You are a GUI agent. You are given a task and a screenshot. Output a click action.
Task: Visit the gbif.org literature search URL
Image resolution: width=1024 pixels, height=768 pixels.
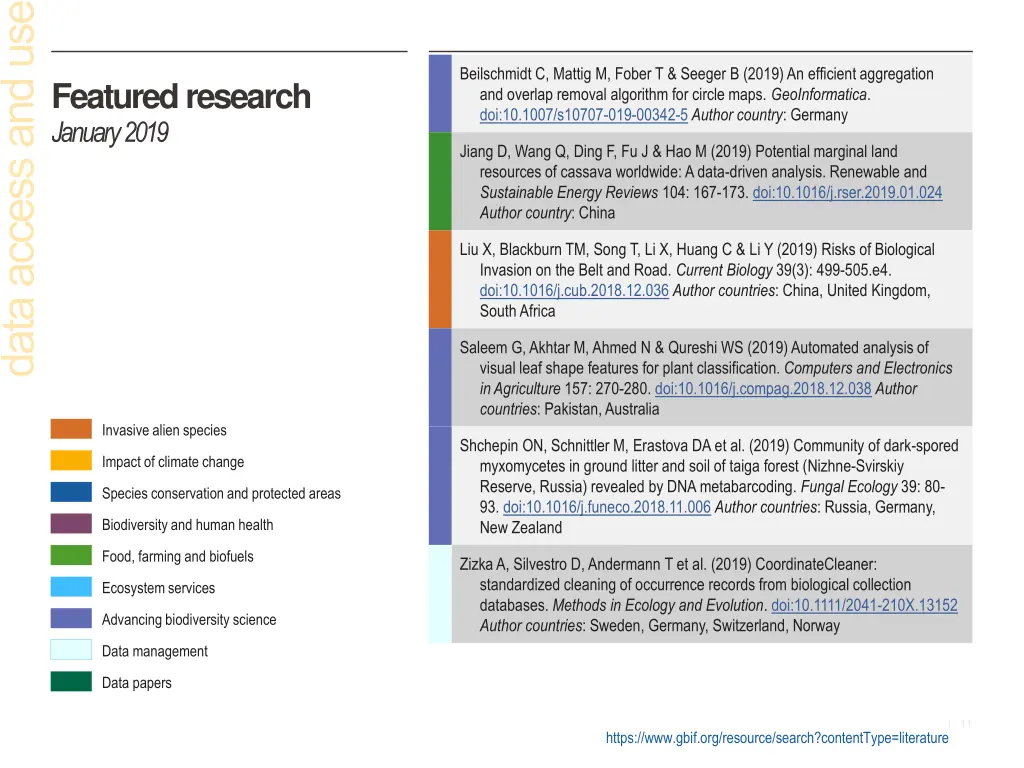(777, 738)
